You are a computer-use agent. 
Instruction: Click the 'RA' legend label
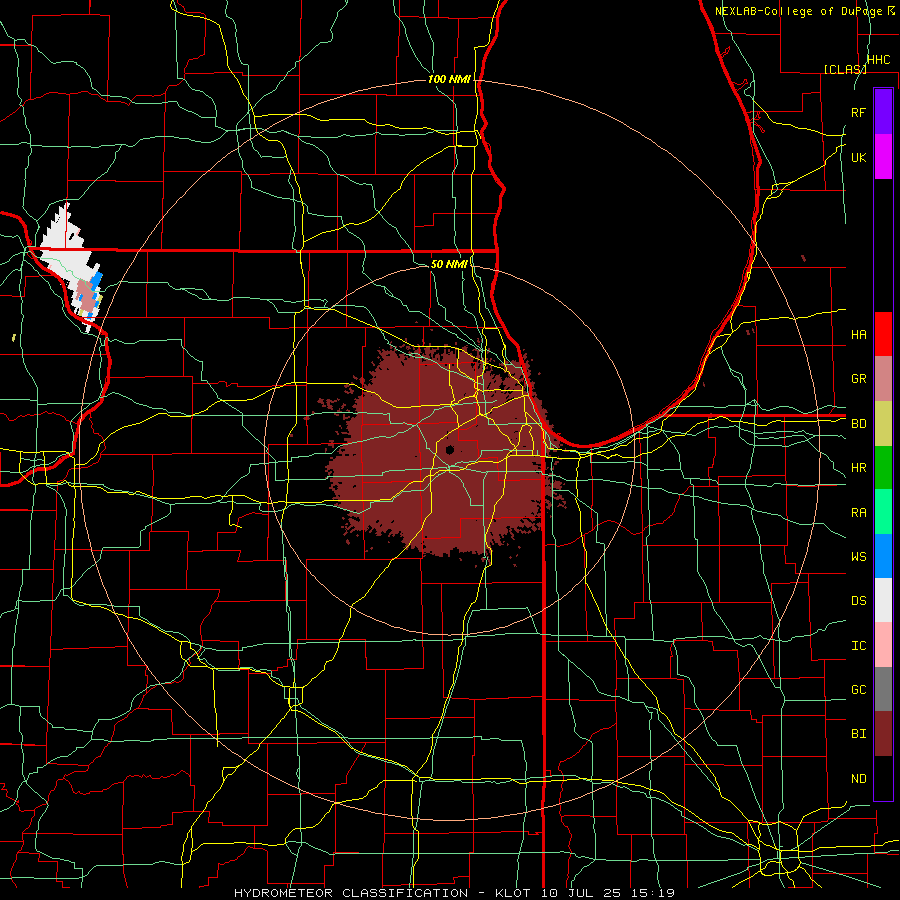858,512
